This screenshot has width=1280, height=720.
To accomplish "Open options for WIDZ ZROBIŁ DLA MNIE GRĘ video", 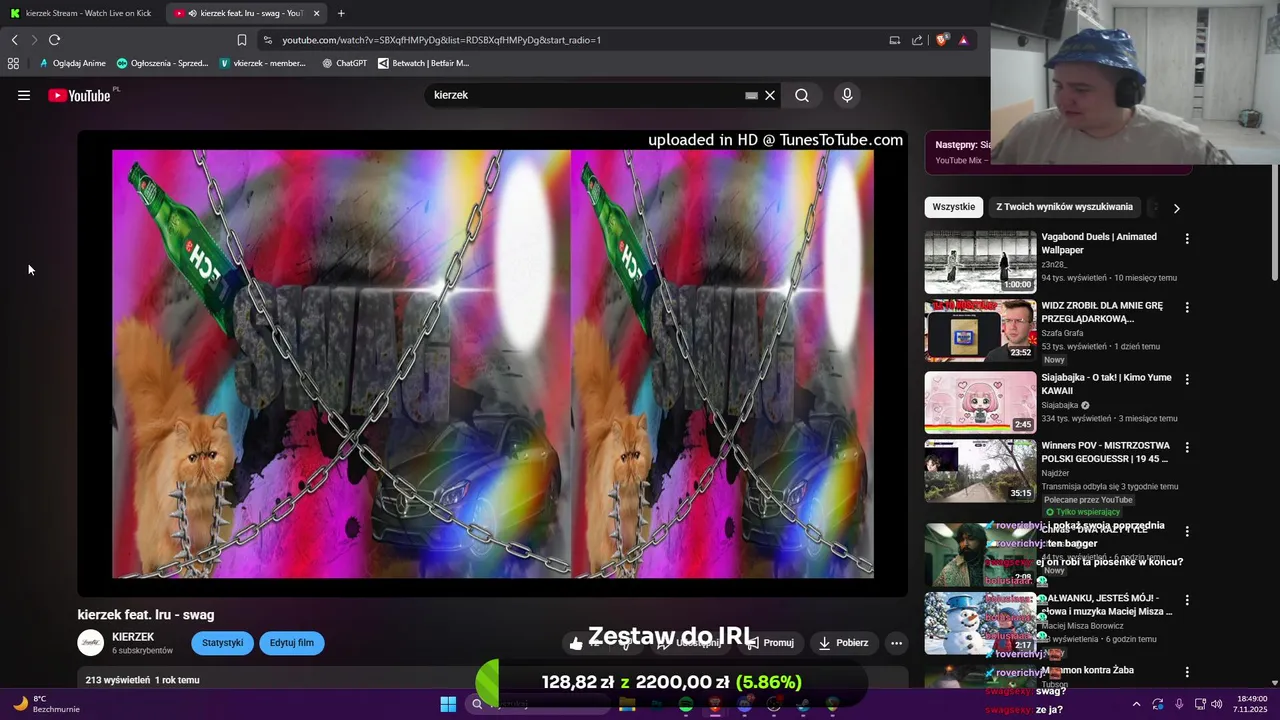I will (1187, 308).
